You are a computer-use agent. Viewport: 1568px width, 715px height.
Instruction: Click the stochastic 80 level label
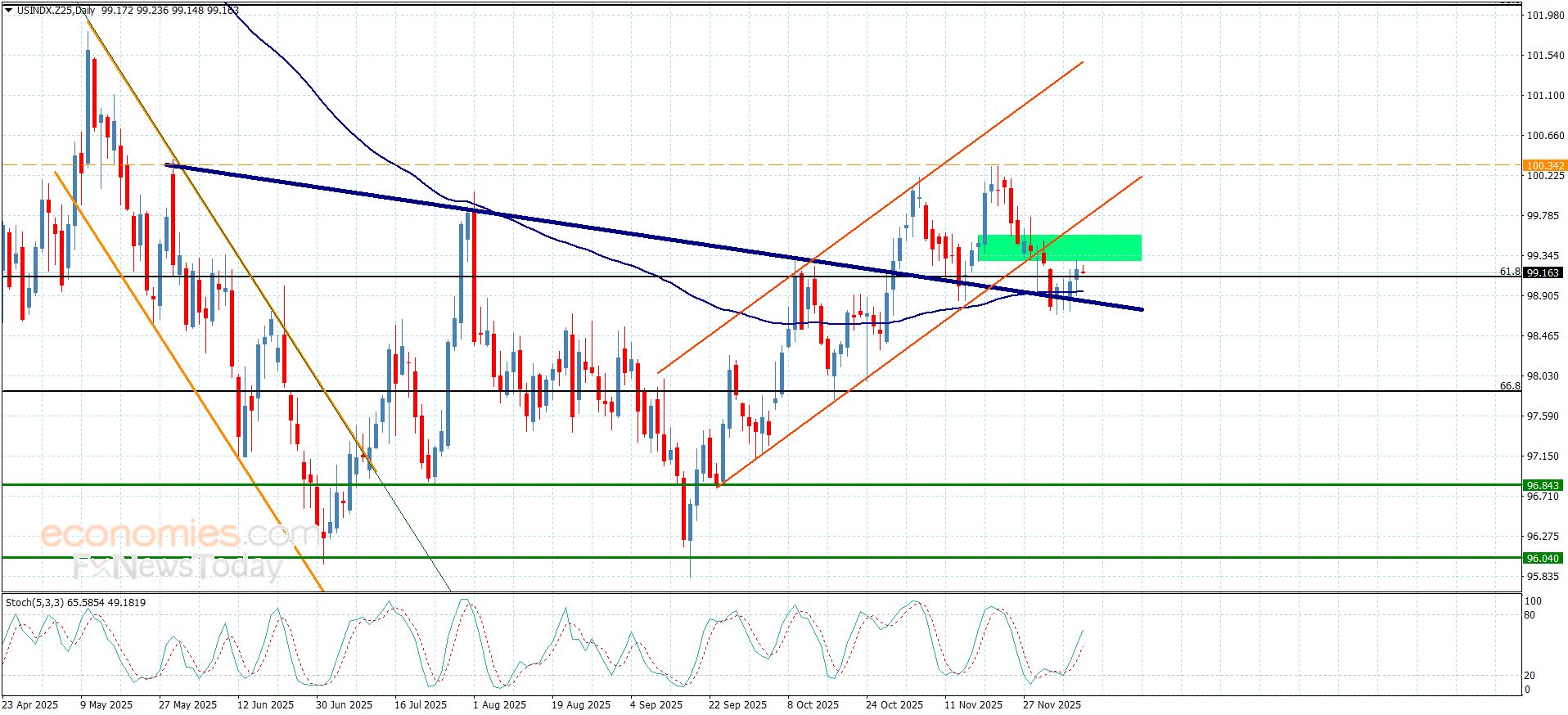coord(1530,614)
